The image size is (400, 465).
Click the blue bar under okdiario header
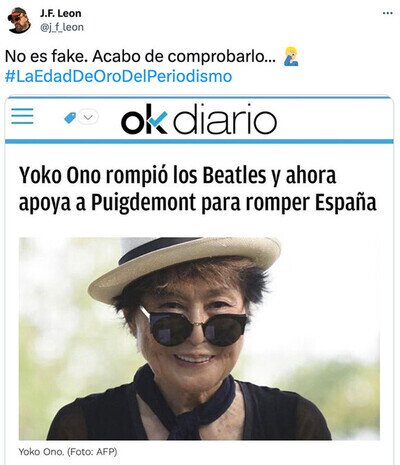coord(199,142)
